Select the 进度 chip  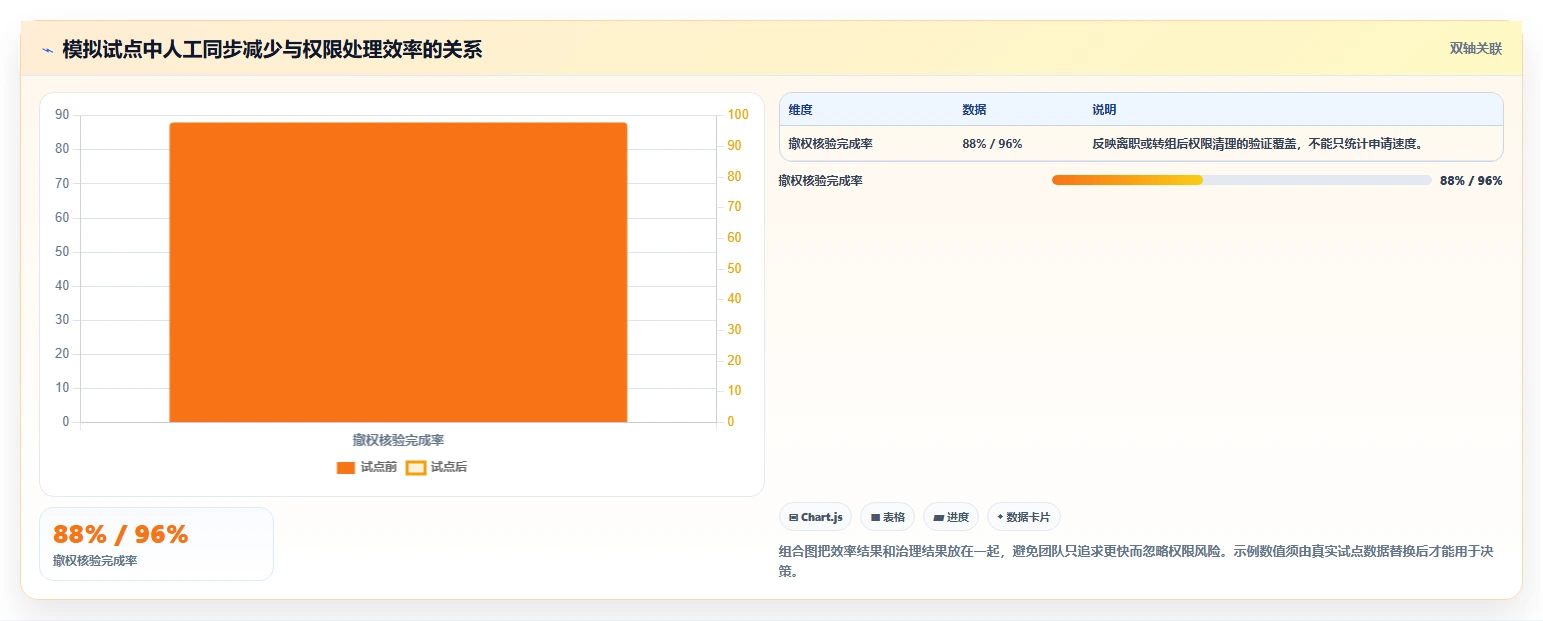[951, 517]
